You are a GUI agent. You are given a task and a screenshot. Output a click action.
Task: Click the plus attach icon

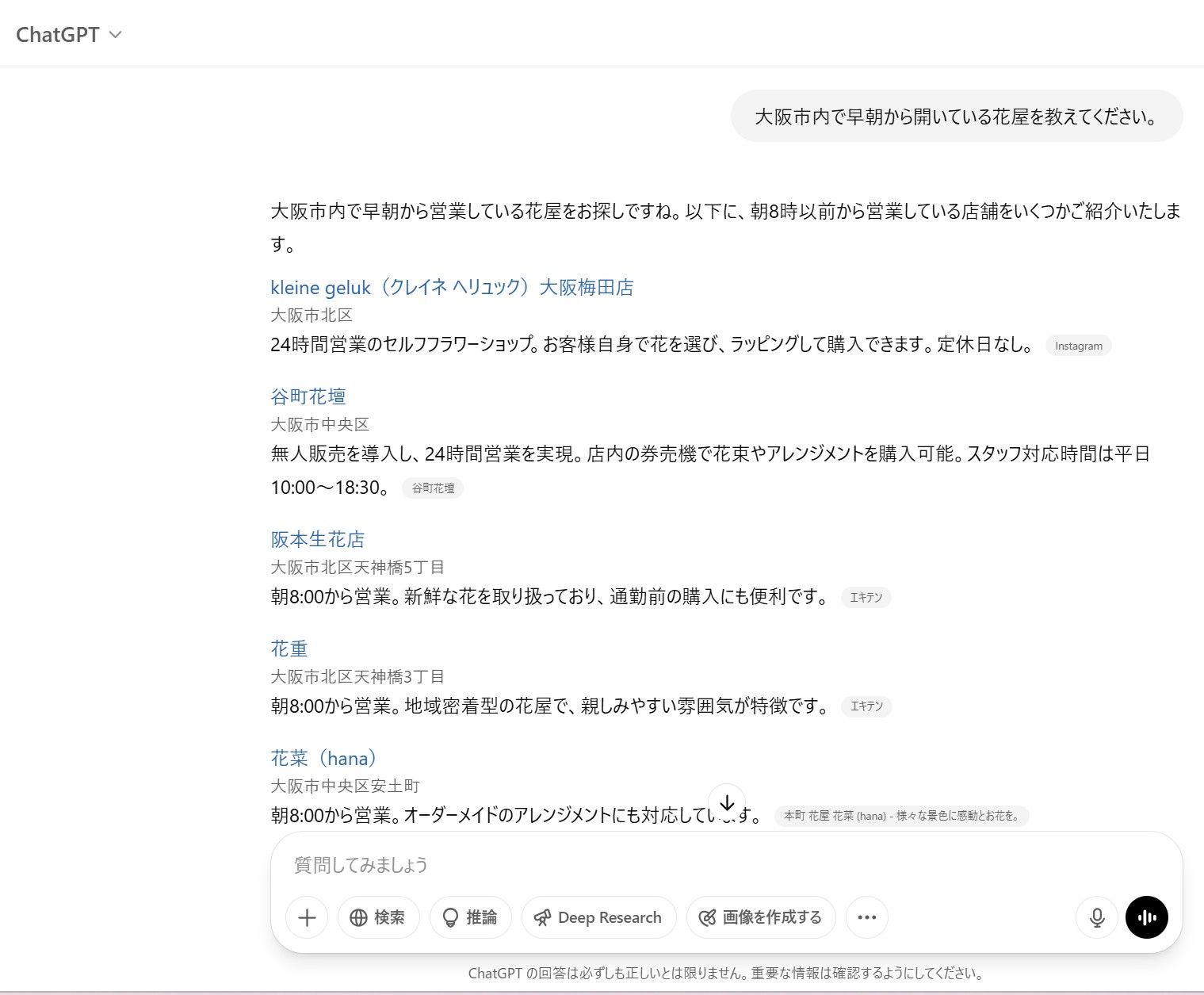pyautogui.click(x=307, y=917)
